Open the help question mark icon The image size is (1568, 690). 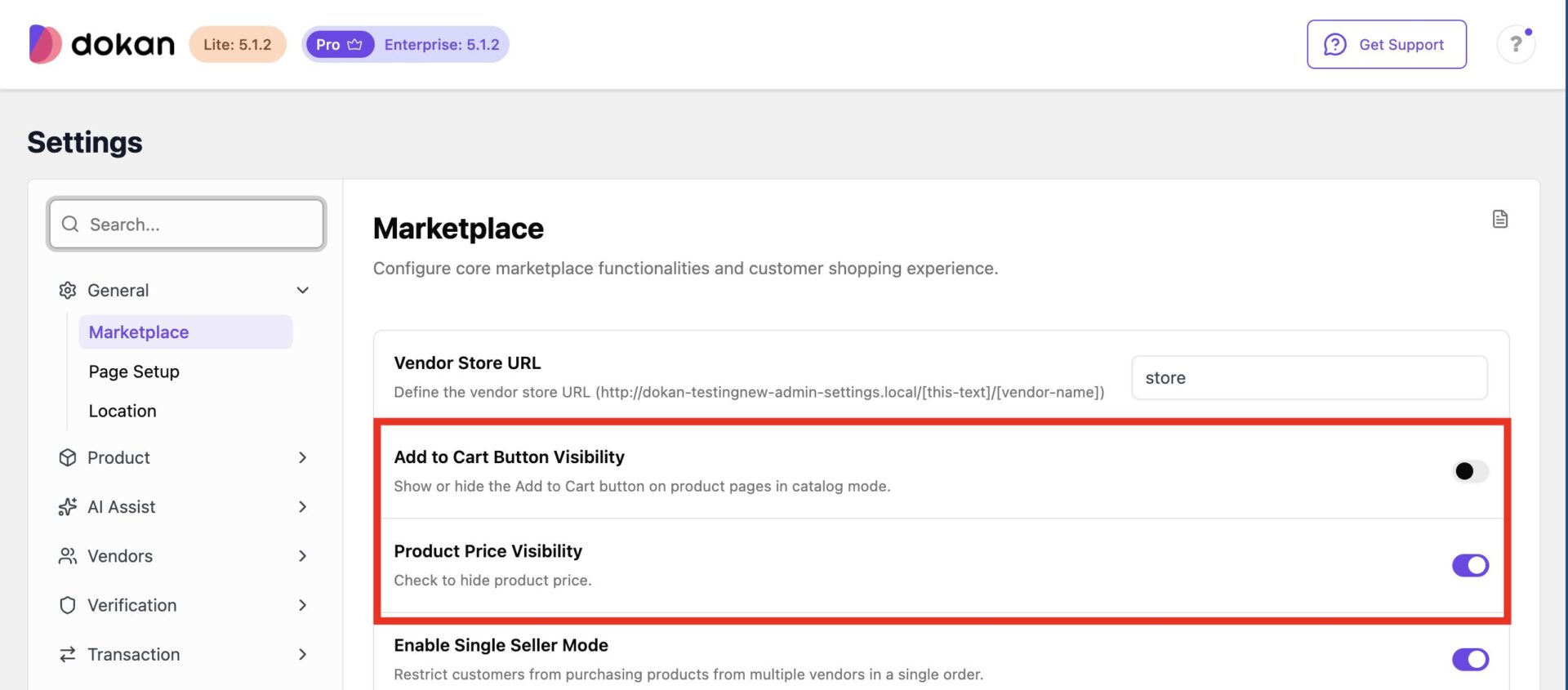[1516, 44]
